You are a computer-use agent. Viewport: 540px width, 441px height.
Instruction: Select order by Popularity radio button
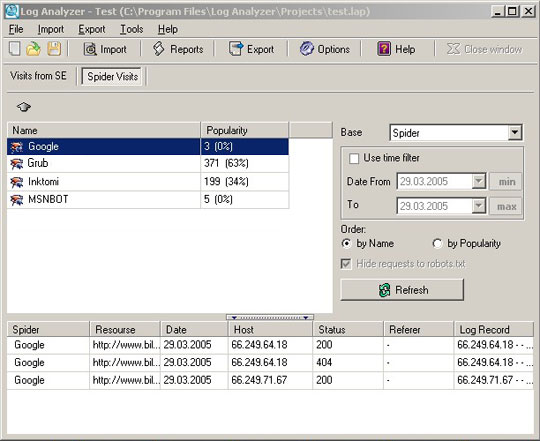[x=437, y=243]
